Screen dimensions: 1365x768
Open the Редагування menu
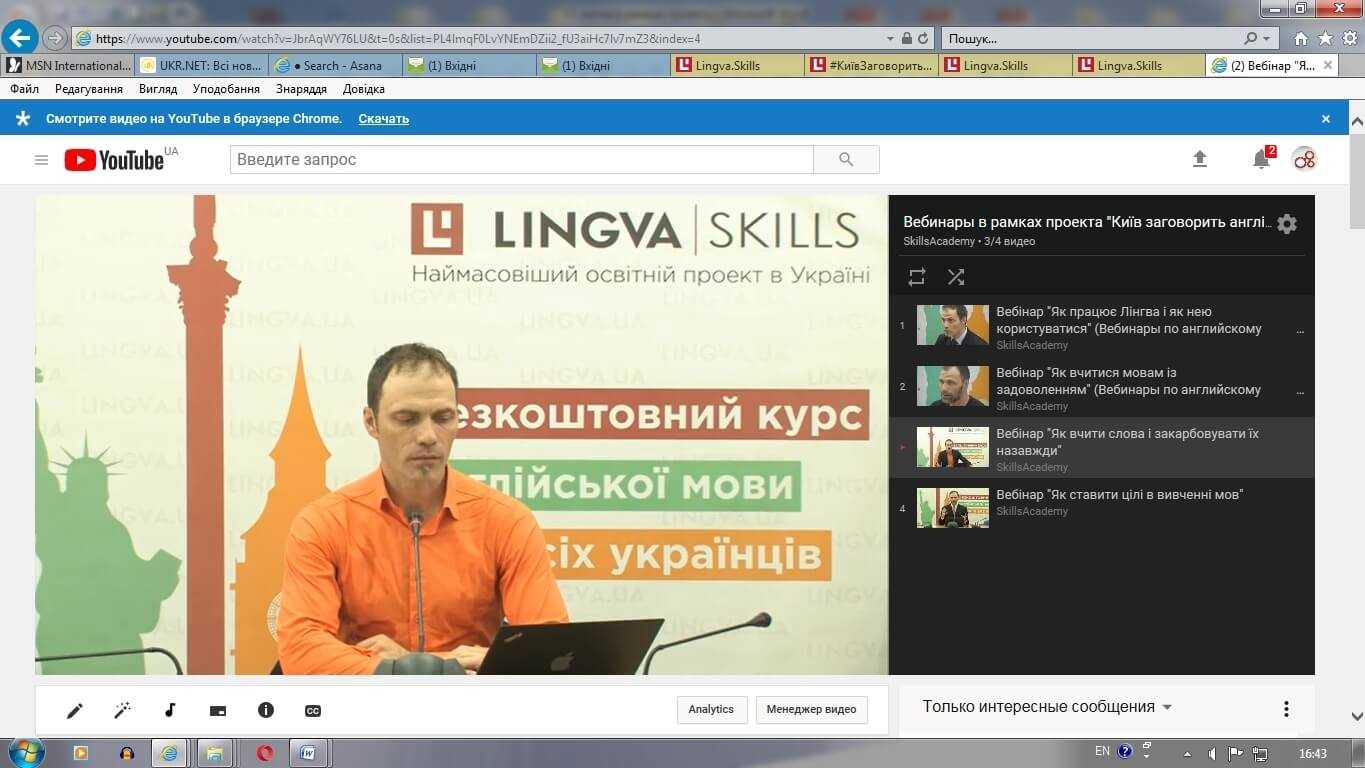click(89, 89)
